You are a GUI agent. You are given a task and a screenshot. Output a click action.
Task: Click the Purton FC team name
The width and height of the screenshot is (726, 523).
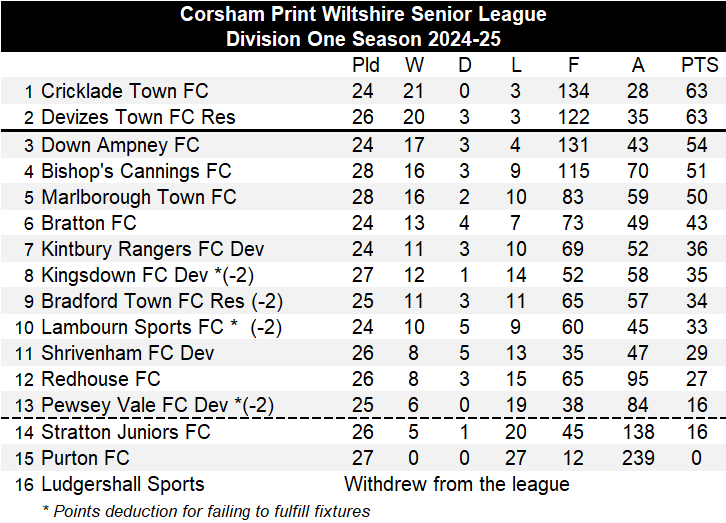coord(85,458)
